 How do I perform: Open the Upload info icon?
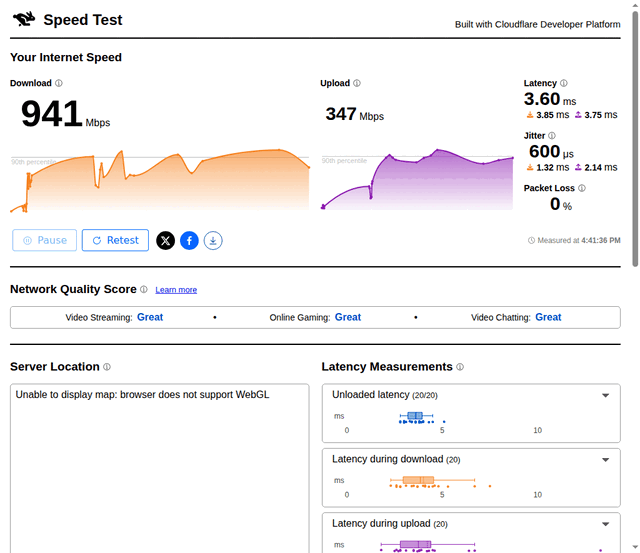pos(357,83)
